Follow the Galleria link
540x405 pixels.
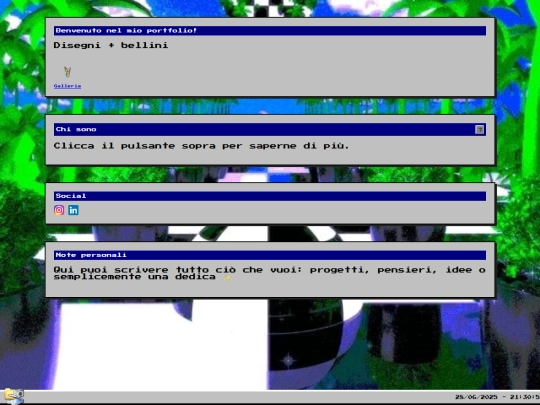coord(68,86)
